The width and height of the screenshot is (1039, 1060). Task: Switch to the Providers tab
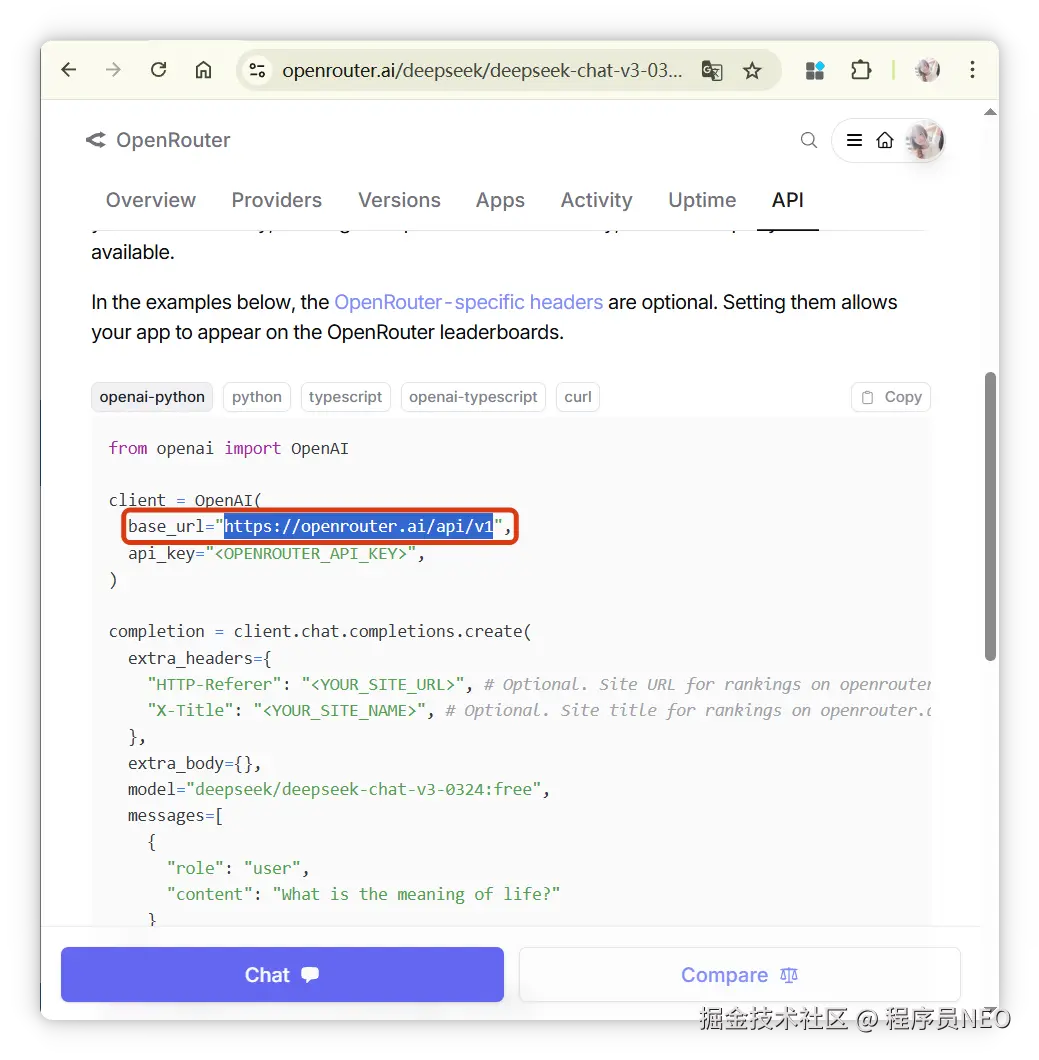[276, 200]
